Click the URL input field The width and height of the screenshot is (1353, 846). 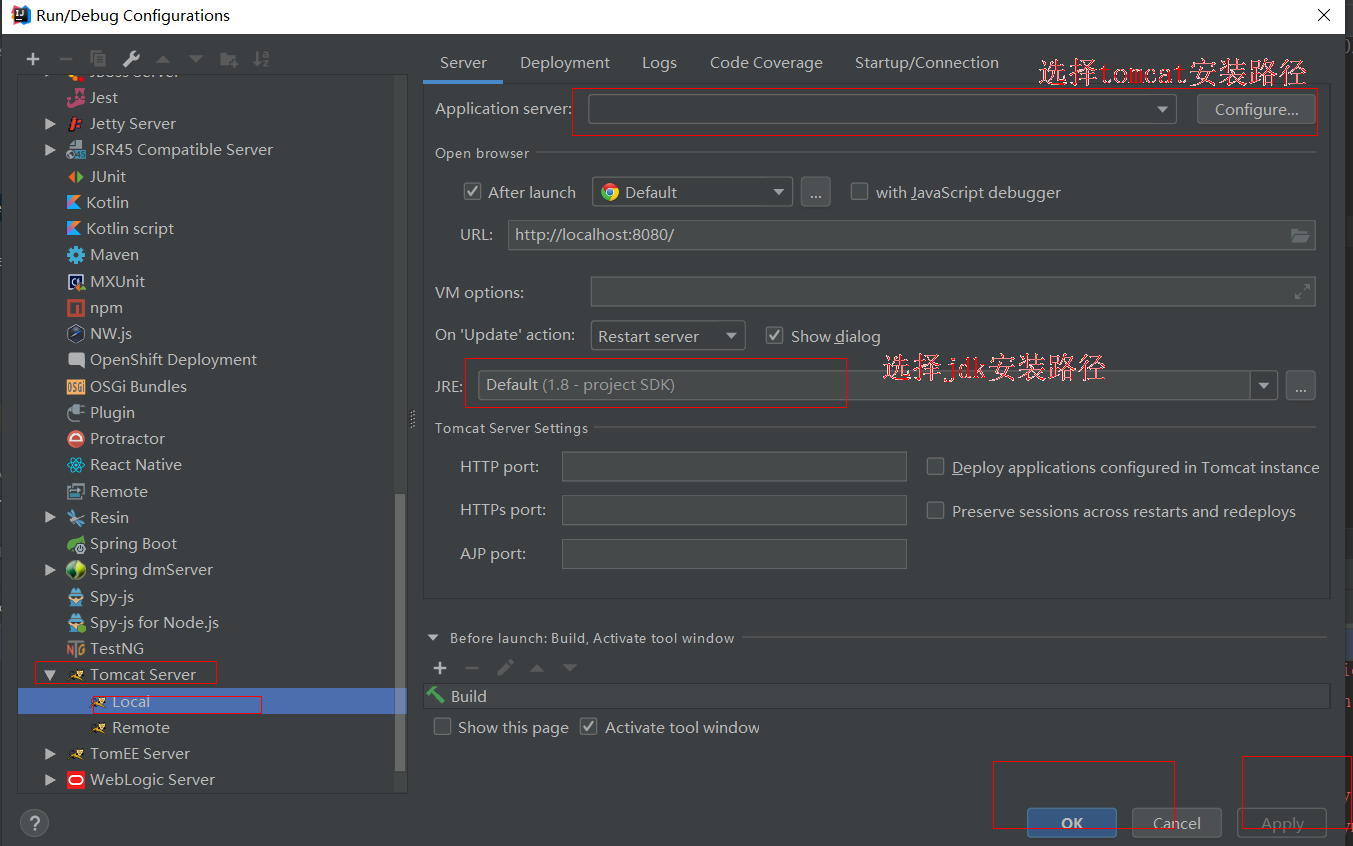click(x=911, y=235)
